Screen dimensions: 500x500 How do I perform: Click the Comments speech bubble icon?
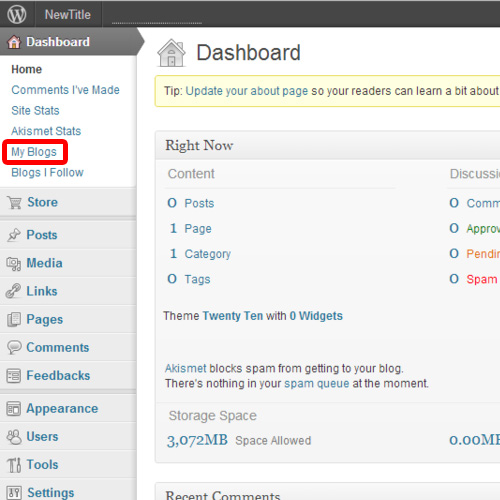click(x=14, y=347)
